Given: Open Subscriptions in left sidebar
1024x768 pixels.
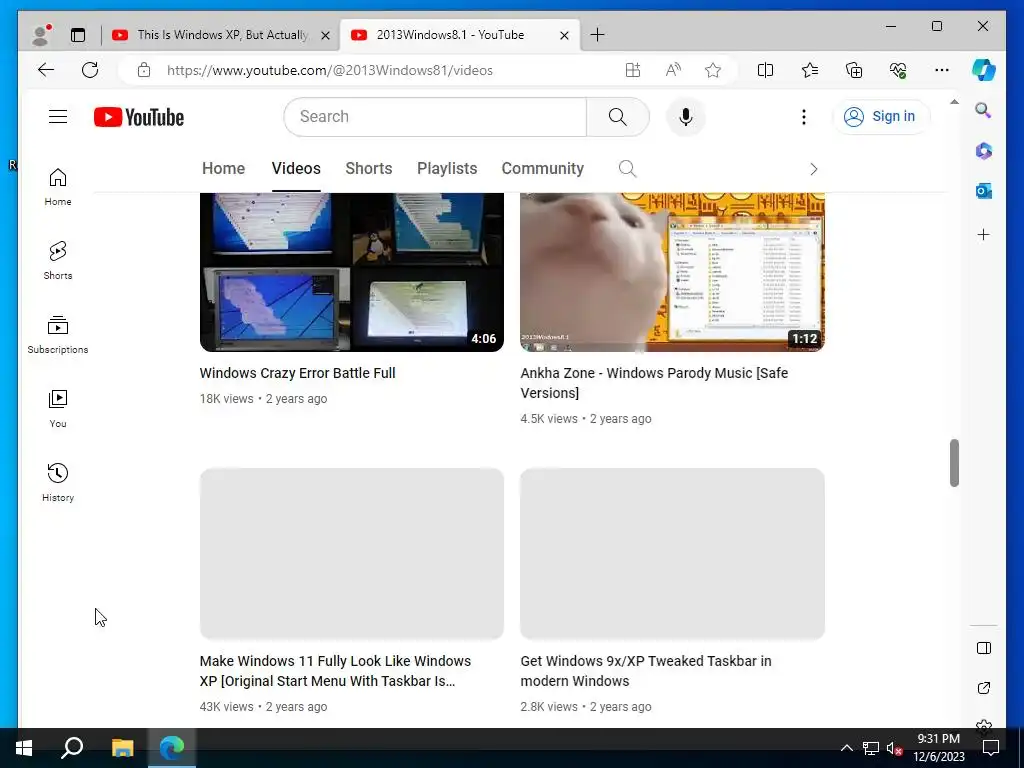Looking at the screenshot, I should point(58,334).
